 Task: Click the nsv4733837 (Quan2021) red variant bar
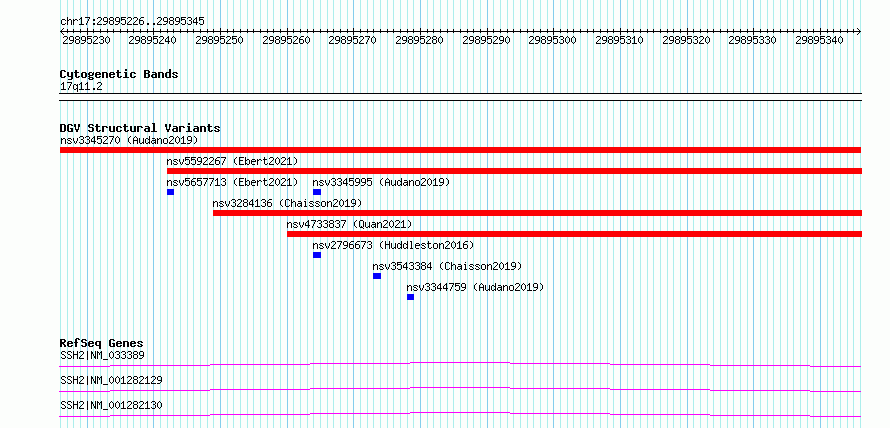click(x=574, y=234)
